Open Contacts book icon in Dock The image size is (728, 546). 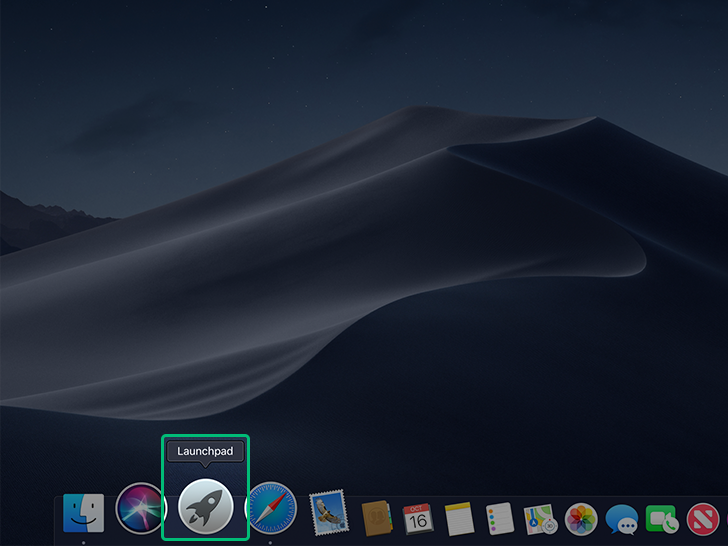point(377,518)
